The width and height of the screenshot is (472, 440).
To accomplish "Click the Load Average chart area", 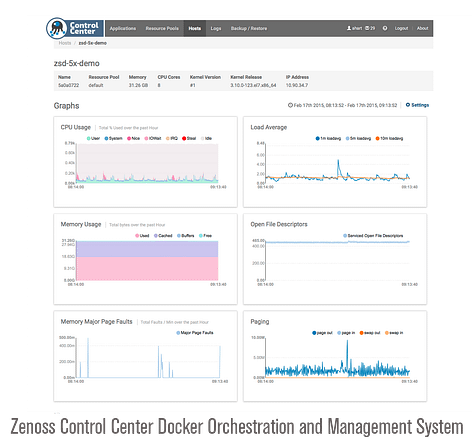I will (337, 163).
